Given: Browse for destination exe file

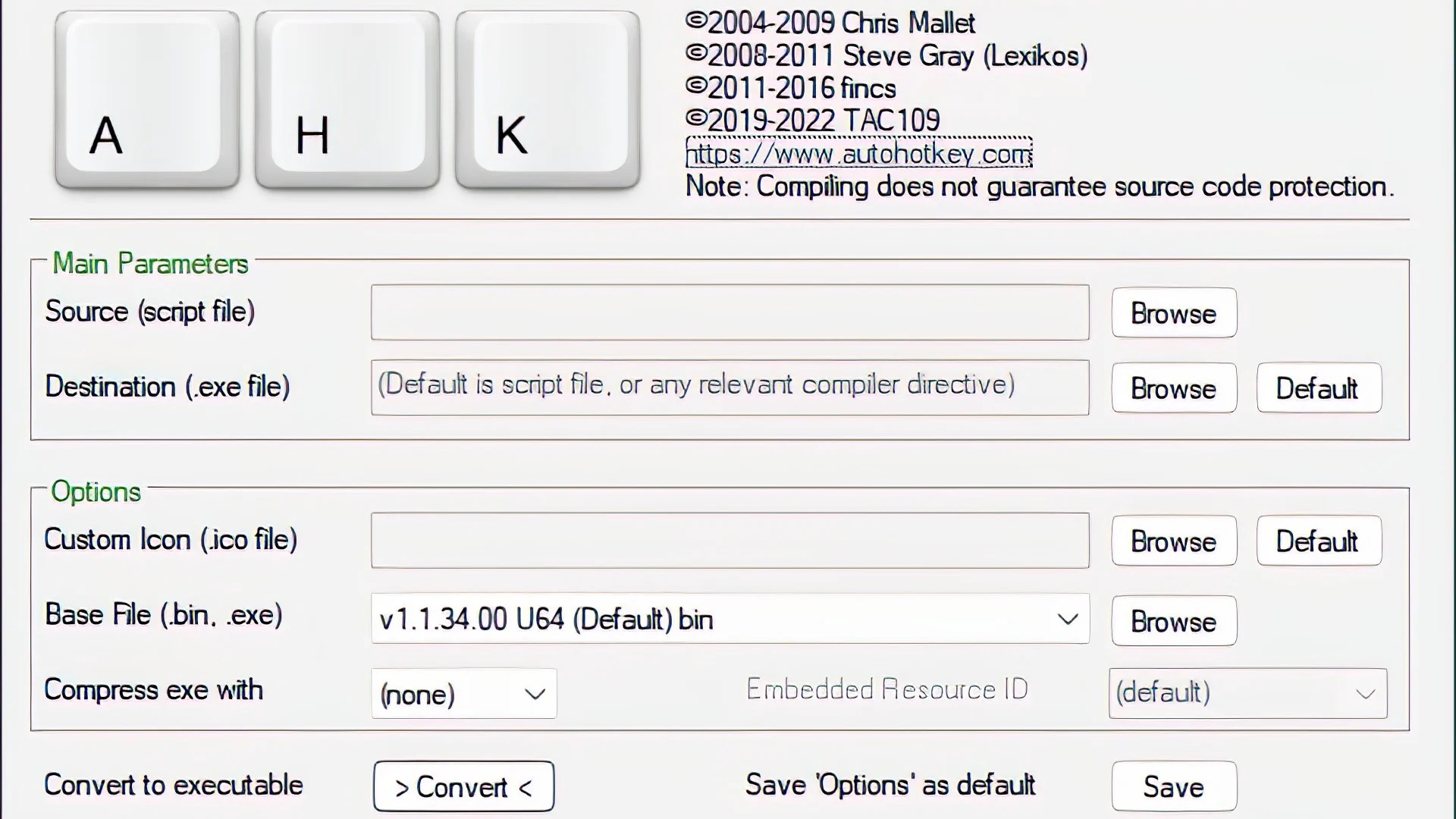Looking at the screenshot, I should click(x=1173, y=389).
